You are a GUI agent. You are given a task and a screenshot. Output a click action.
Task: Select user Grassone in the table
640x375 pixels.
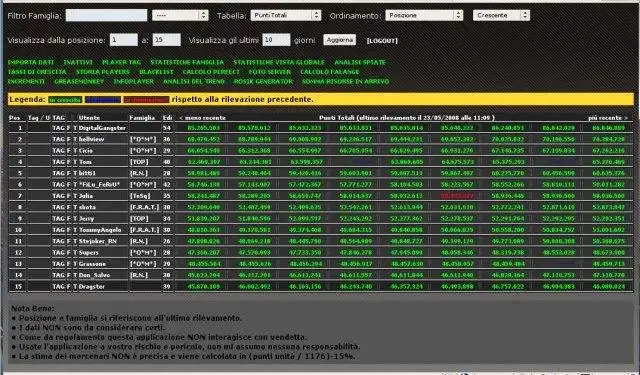point(92,264)
